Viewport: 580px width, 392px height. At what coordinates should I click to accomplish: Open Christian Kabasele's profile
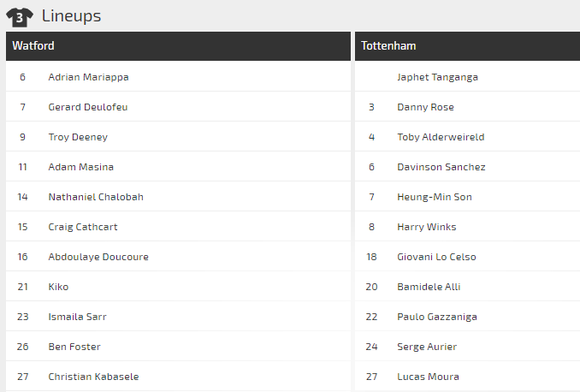tap(94, 376)
